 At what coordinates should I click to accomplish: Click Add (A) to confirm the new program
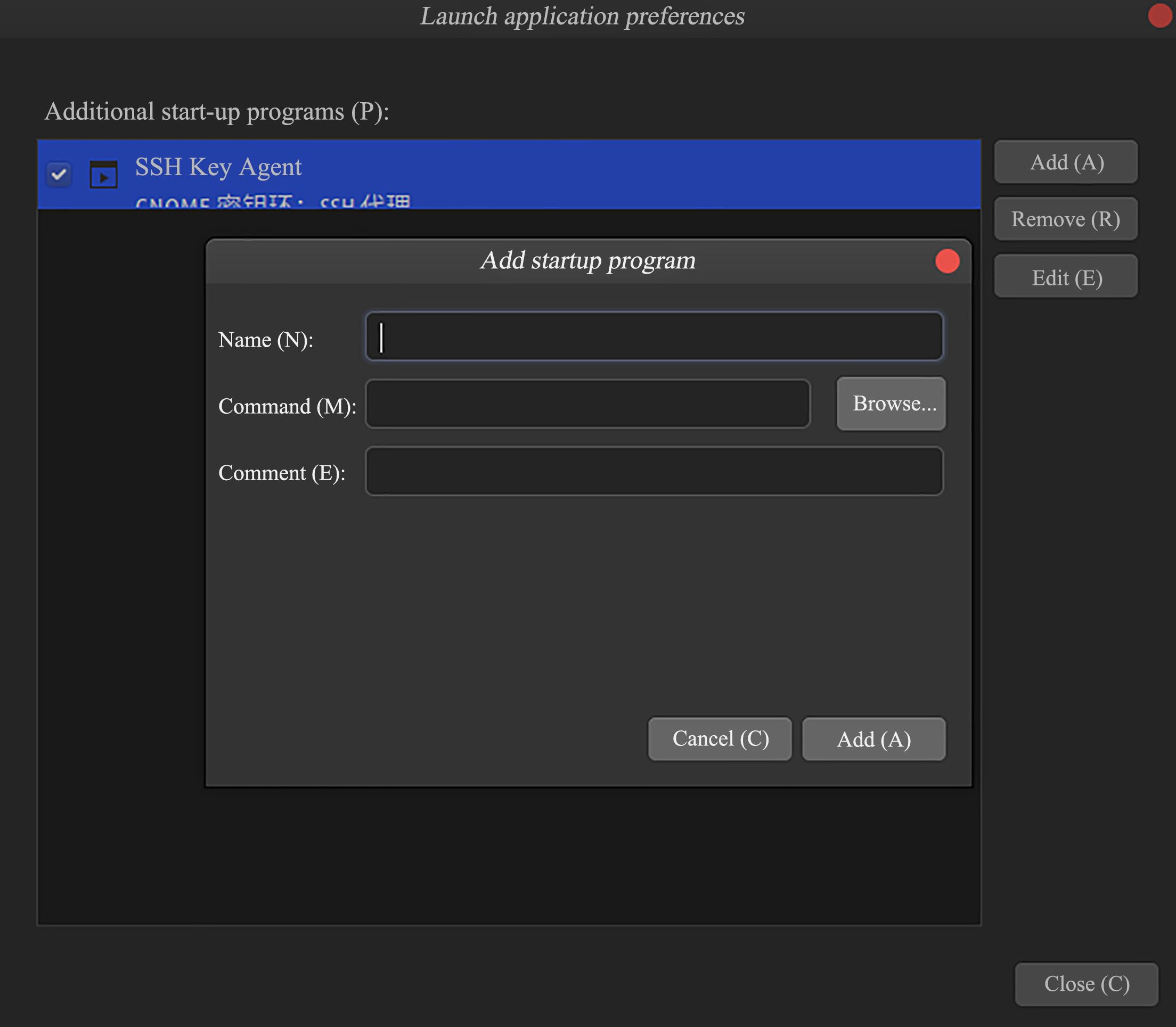click(x=874, y=739)
